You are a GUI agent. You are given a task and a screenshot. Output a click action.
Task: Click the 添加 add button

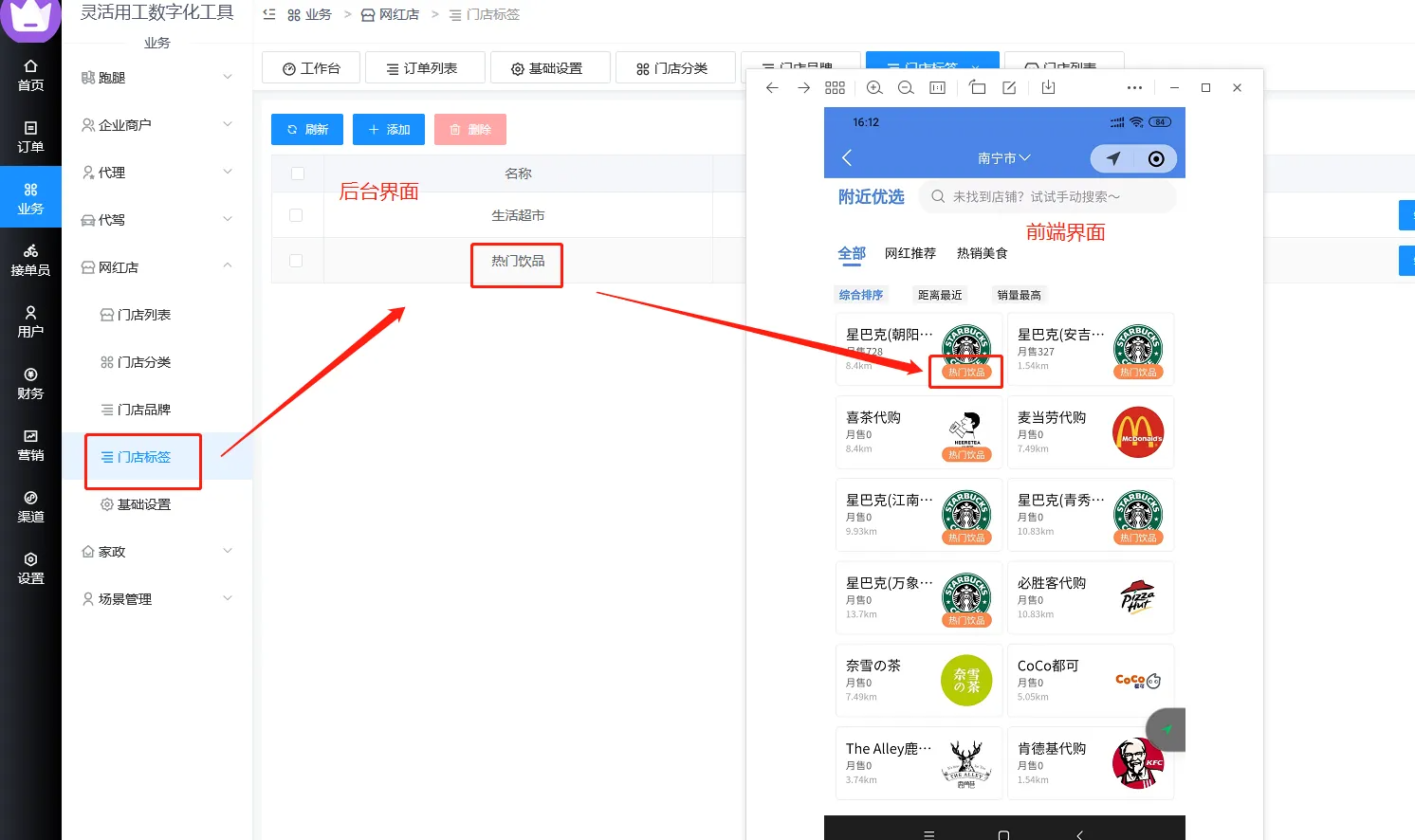pyautogui.click(x=389, y=130)
